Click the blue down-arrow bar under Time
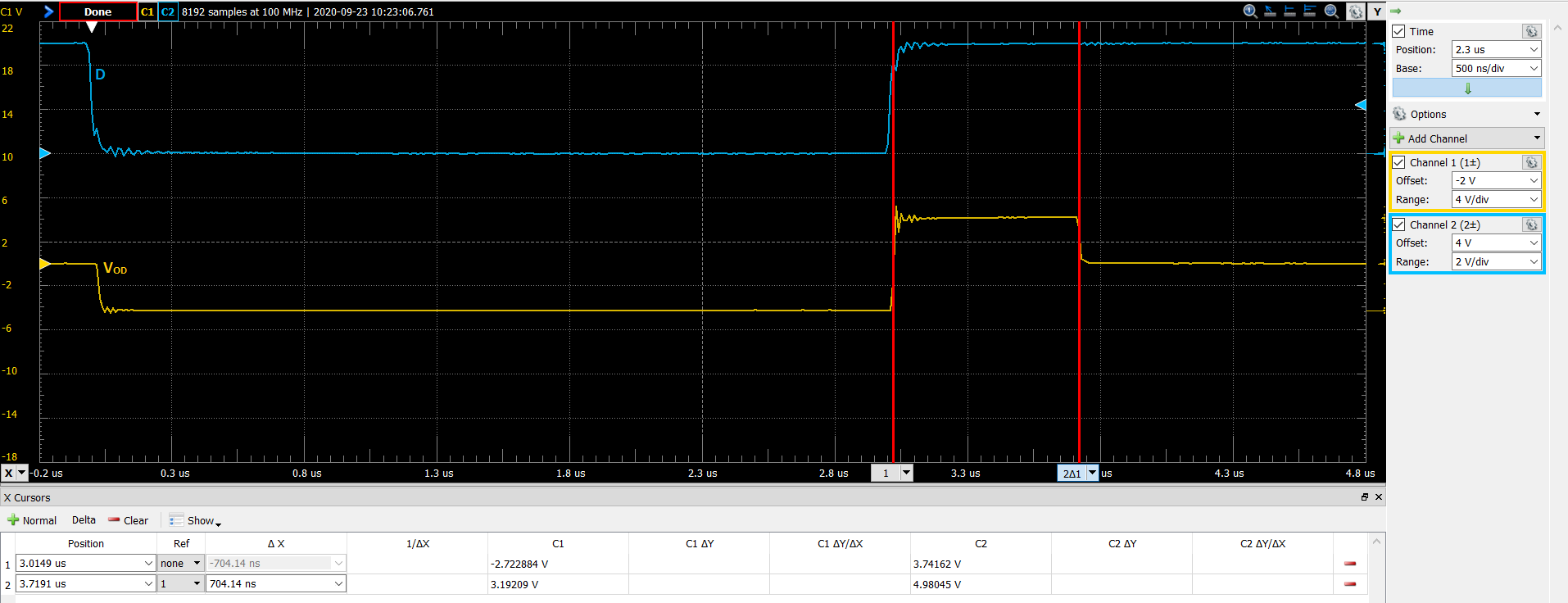Image resolution: width=1568 pixels, height=603 pixels. click(x=1467, y=88)
